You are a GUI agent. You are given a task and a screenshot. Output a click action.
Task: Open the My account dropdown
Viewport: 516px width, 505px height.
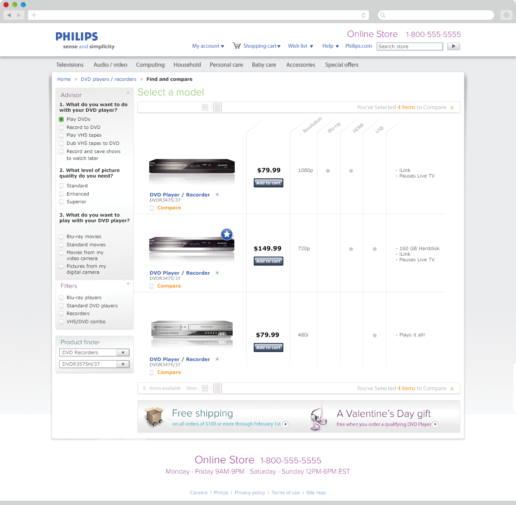[x=208, y=46]
